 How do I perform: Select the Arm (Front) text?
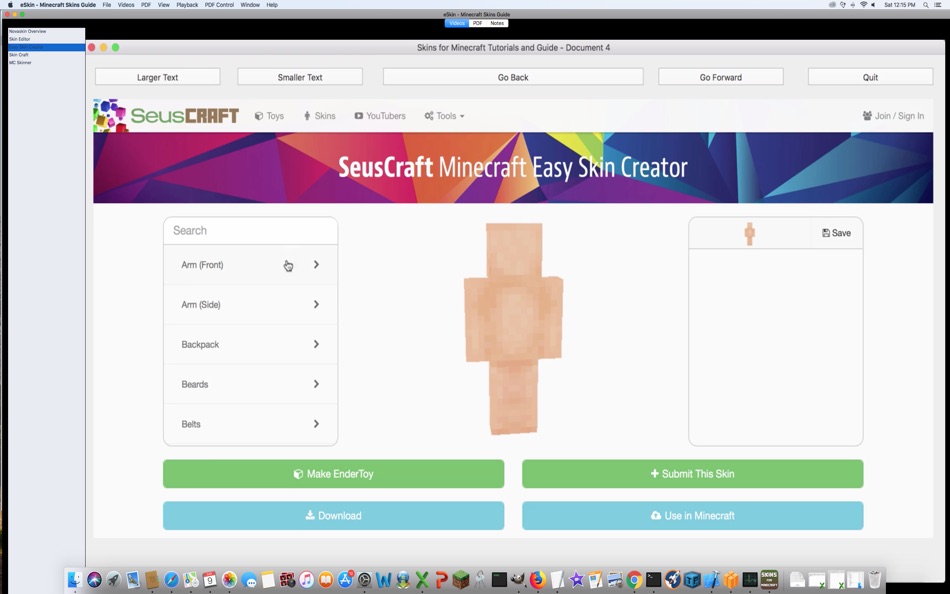tap(202, 265)
